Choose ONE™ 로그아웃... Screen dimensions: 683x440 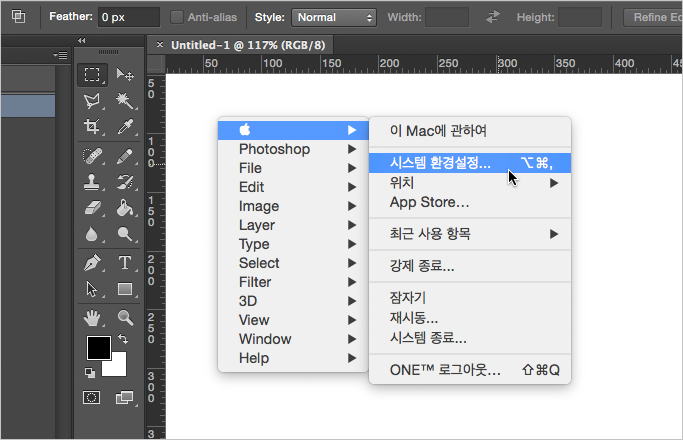(x=470, y=370)
